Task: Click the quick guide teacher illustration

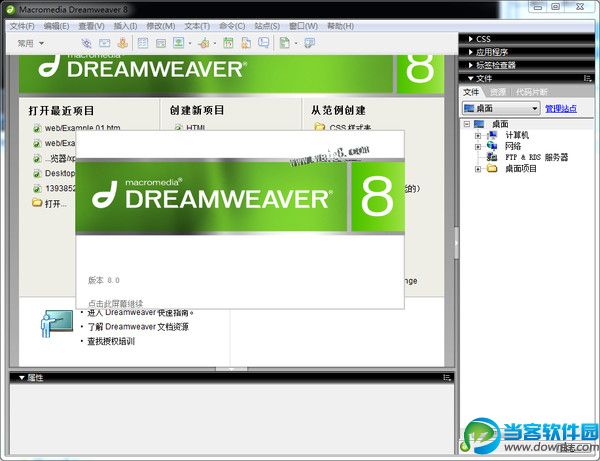Action: (57, 324)
